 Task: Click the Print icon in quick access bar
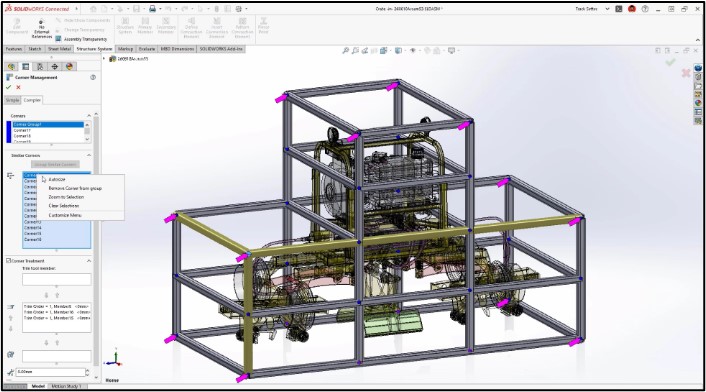tap(153, 9)
